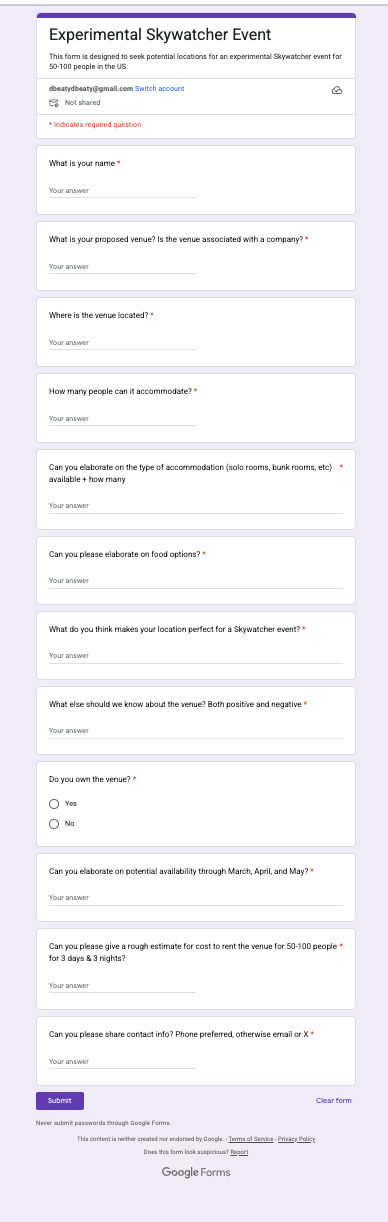Click the Switch account link
Image resolution: width=388 pixels, height=1222 pixels.
point(160,88)
